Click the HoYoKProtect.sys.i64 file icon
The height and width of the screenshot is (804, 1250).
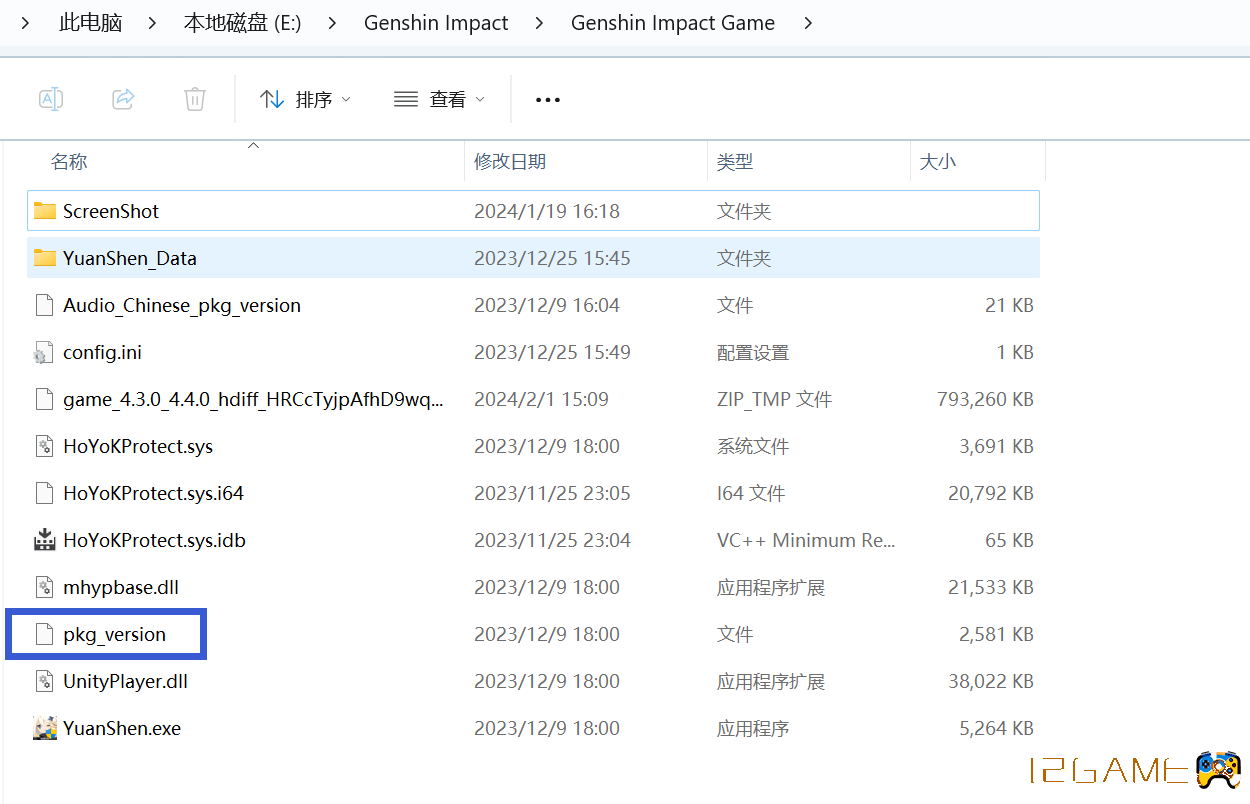point(44,493)
